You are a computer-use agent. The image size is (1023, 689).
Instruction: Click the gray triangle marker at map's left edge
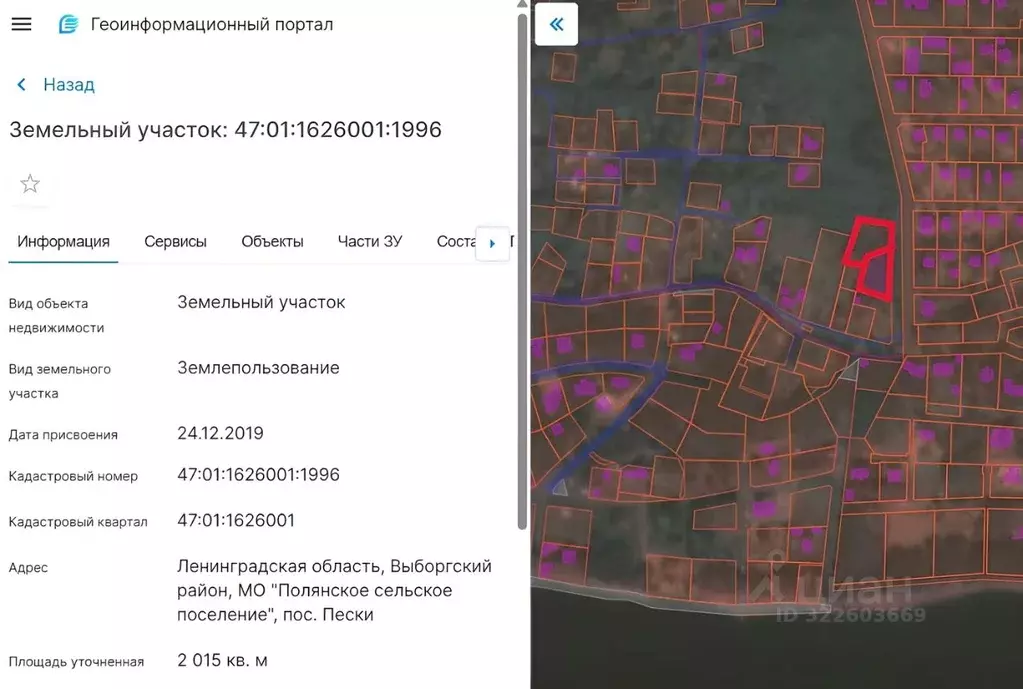[x=560, y=487]
